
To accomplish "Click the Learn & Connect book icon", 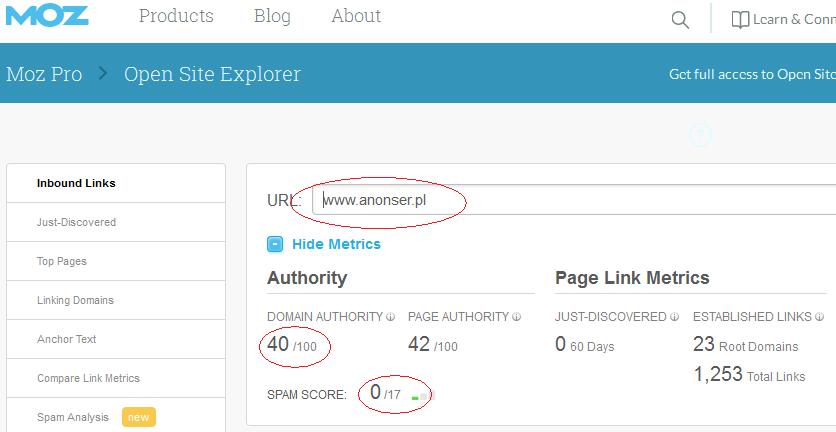I will [x=740, y=20].
